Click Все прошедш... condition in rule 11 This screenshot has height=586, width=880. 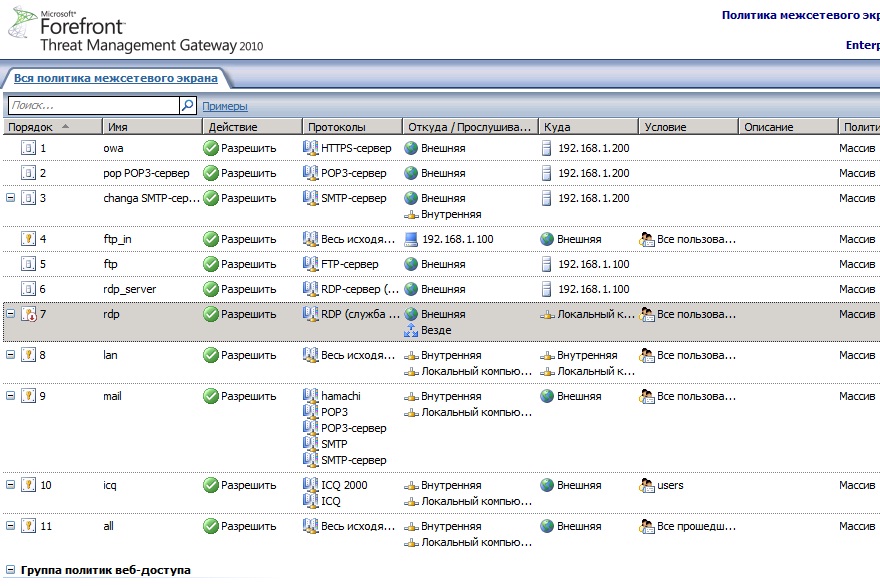tap(696, 527)
